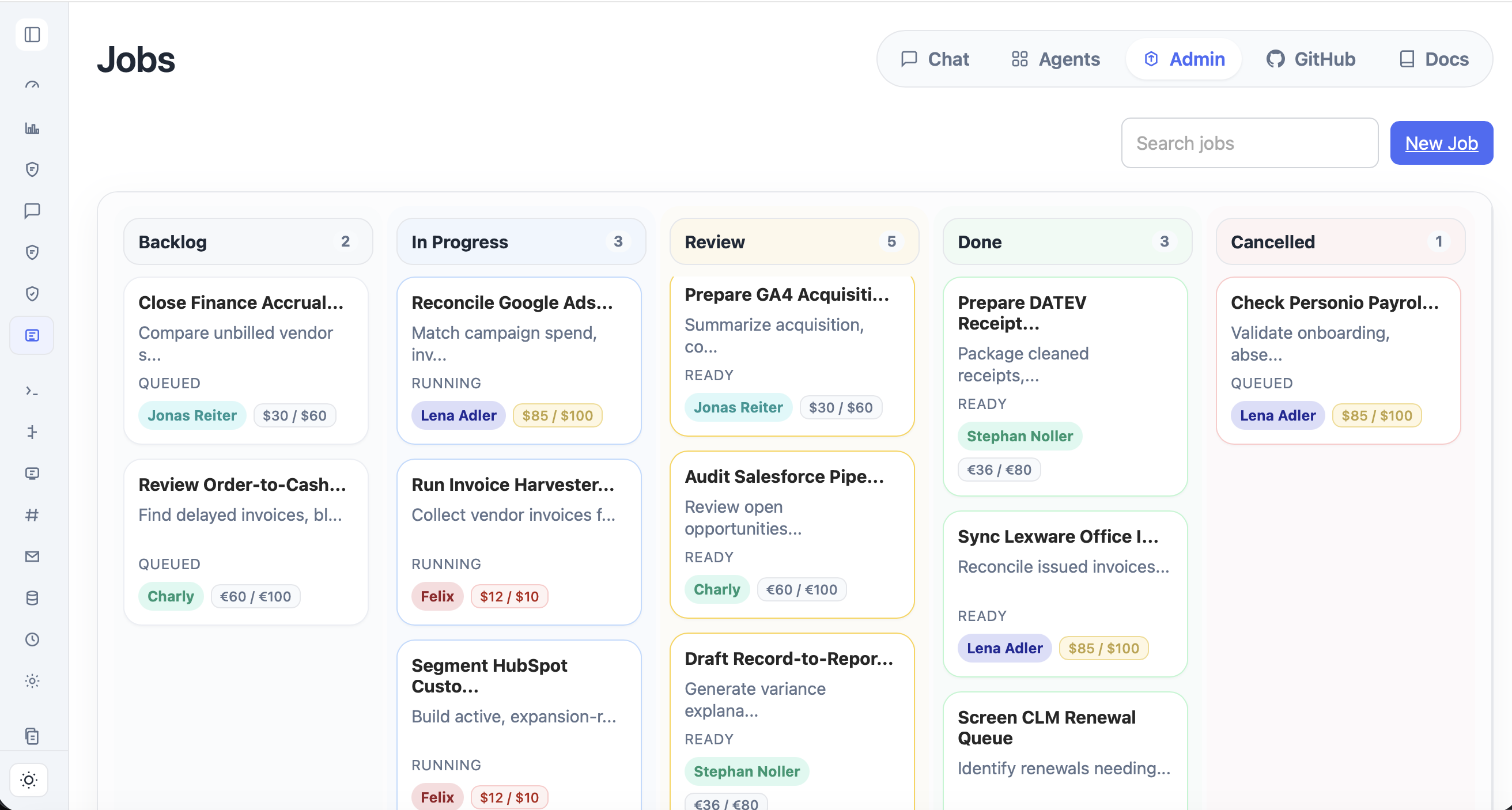Screen dimensions: 1512x810
Task: Click $85 / $100 budget on Check Personio card
Action: (1377, 415)
